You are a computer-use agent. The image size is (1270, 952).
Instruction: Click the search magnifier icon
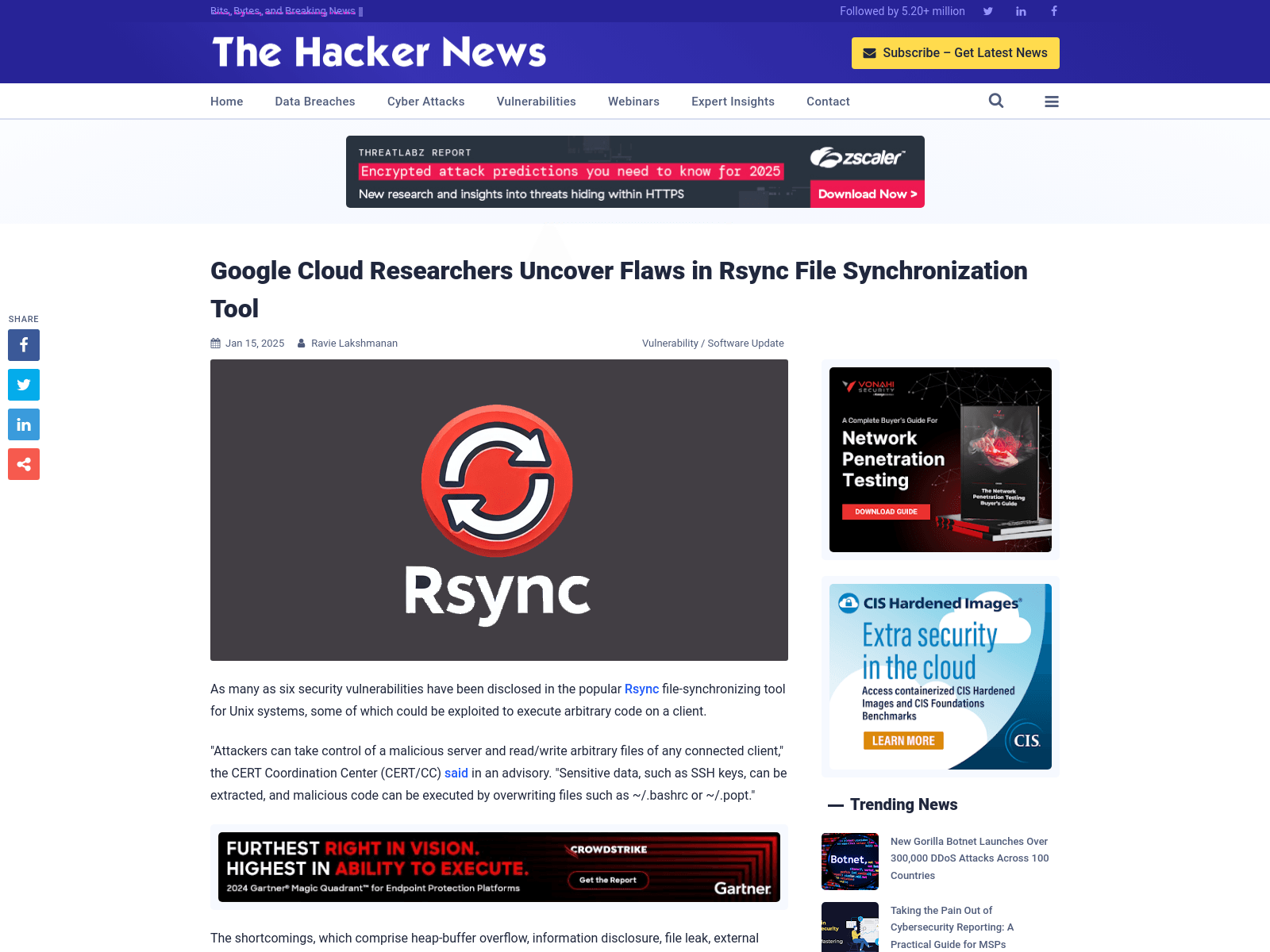tap(996, 101)
